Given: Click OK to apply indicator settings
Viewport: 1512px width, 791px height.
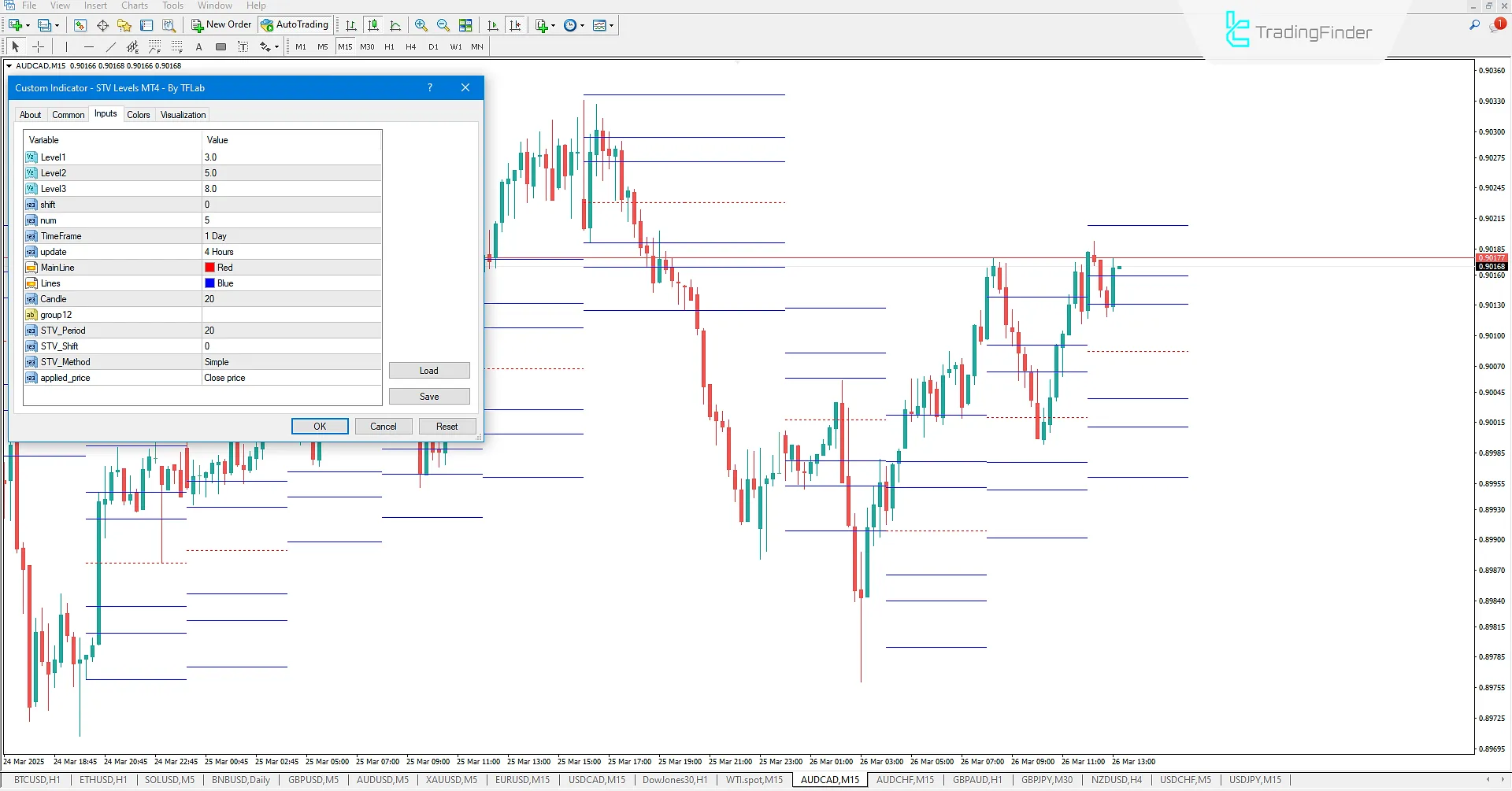Looking at the screenshot, I should click(x=319, y=426).
